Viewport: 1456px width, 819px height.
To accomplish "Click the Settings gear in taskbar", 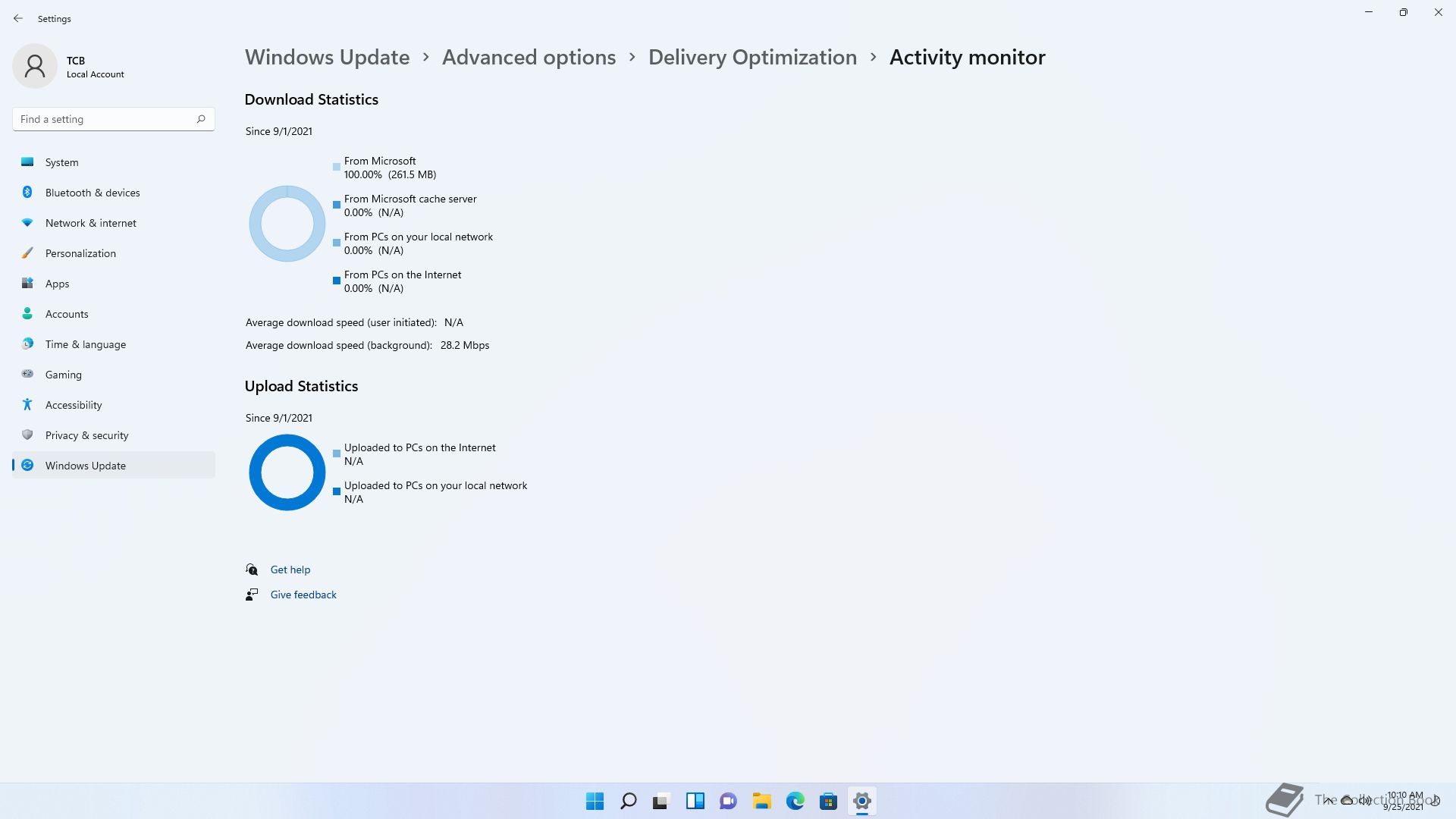I will pos(861,801).
